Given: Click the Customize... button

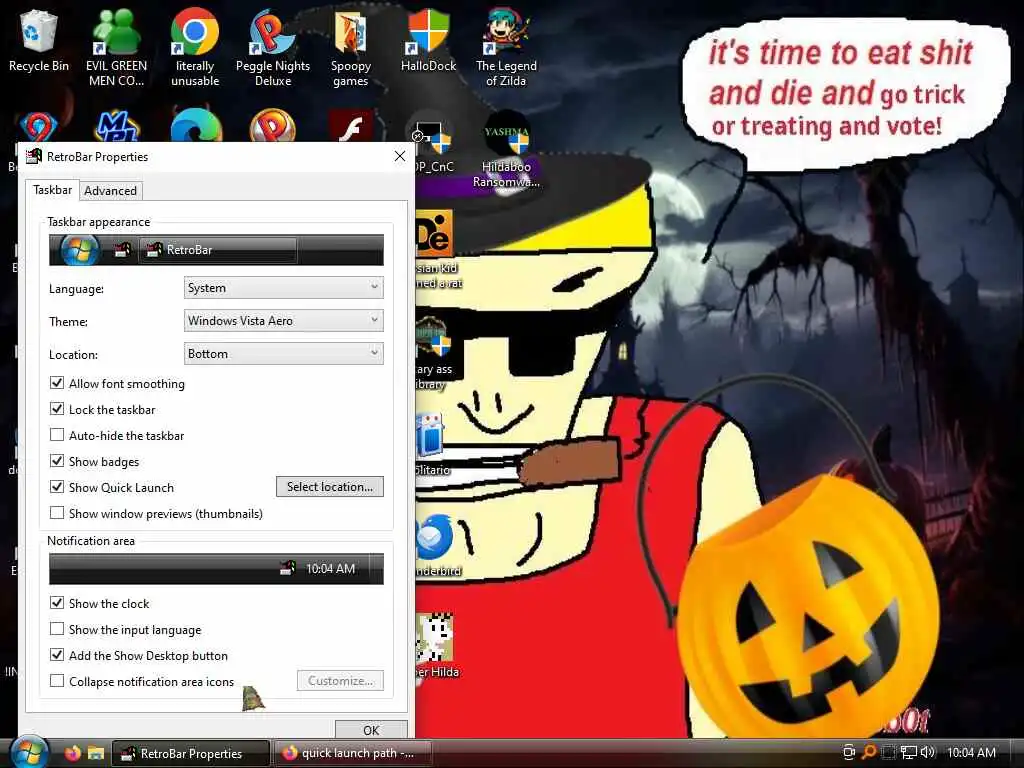Looking at the screenshot, I should 340,680.
